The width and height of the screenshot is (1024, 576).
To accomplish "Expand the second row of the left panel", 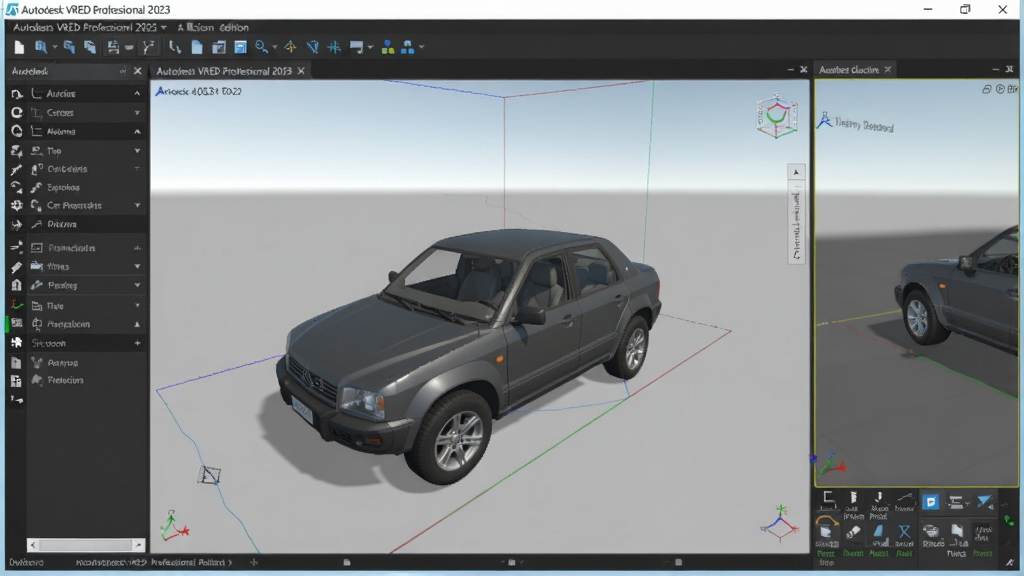I will click(137, 113).
